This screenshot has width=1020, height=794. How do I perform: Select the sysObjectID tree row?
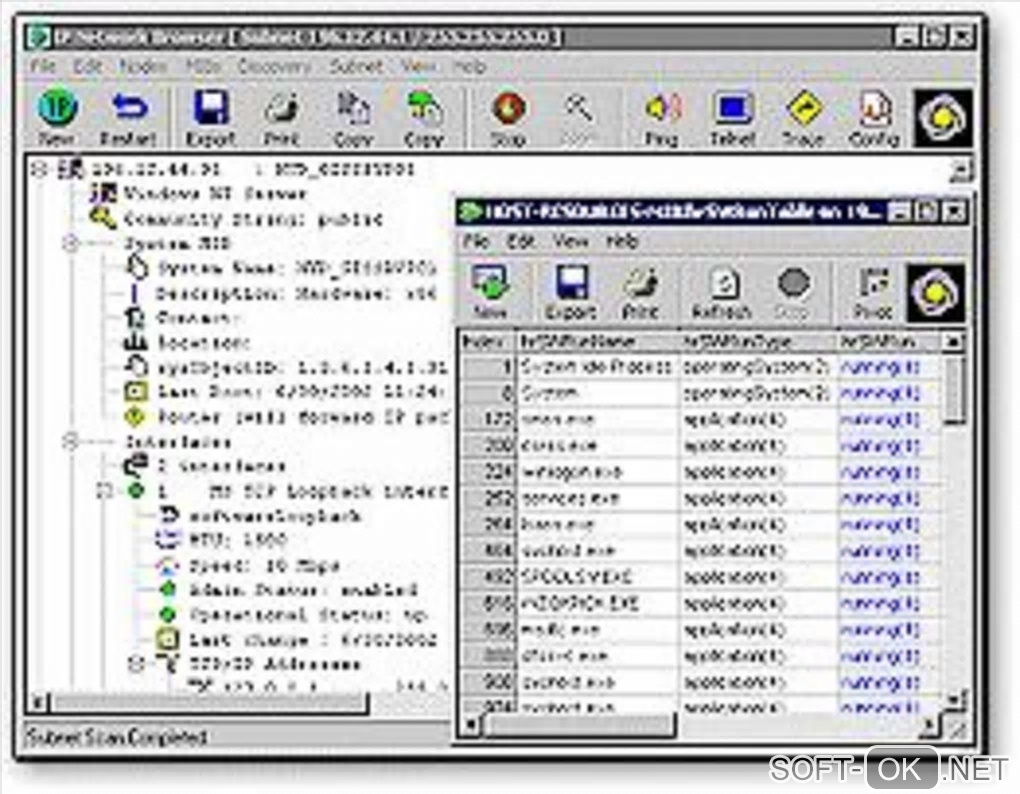(302, 367)
